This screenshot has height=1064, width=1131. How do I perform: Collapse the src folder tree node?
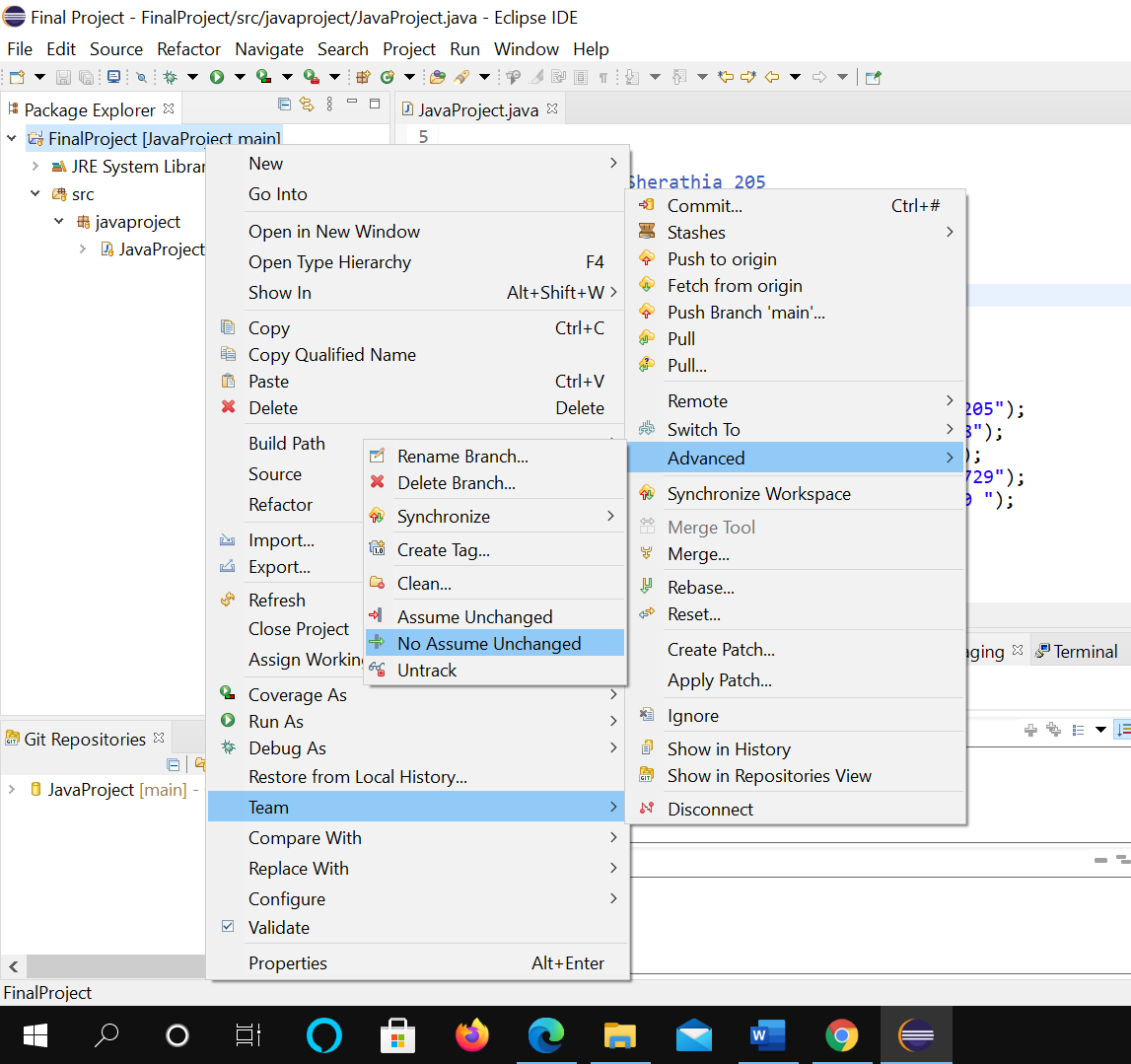tap(35, 194)
